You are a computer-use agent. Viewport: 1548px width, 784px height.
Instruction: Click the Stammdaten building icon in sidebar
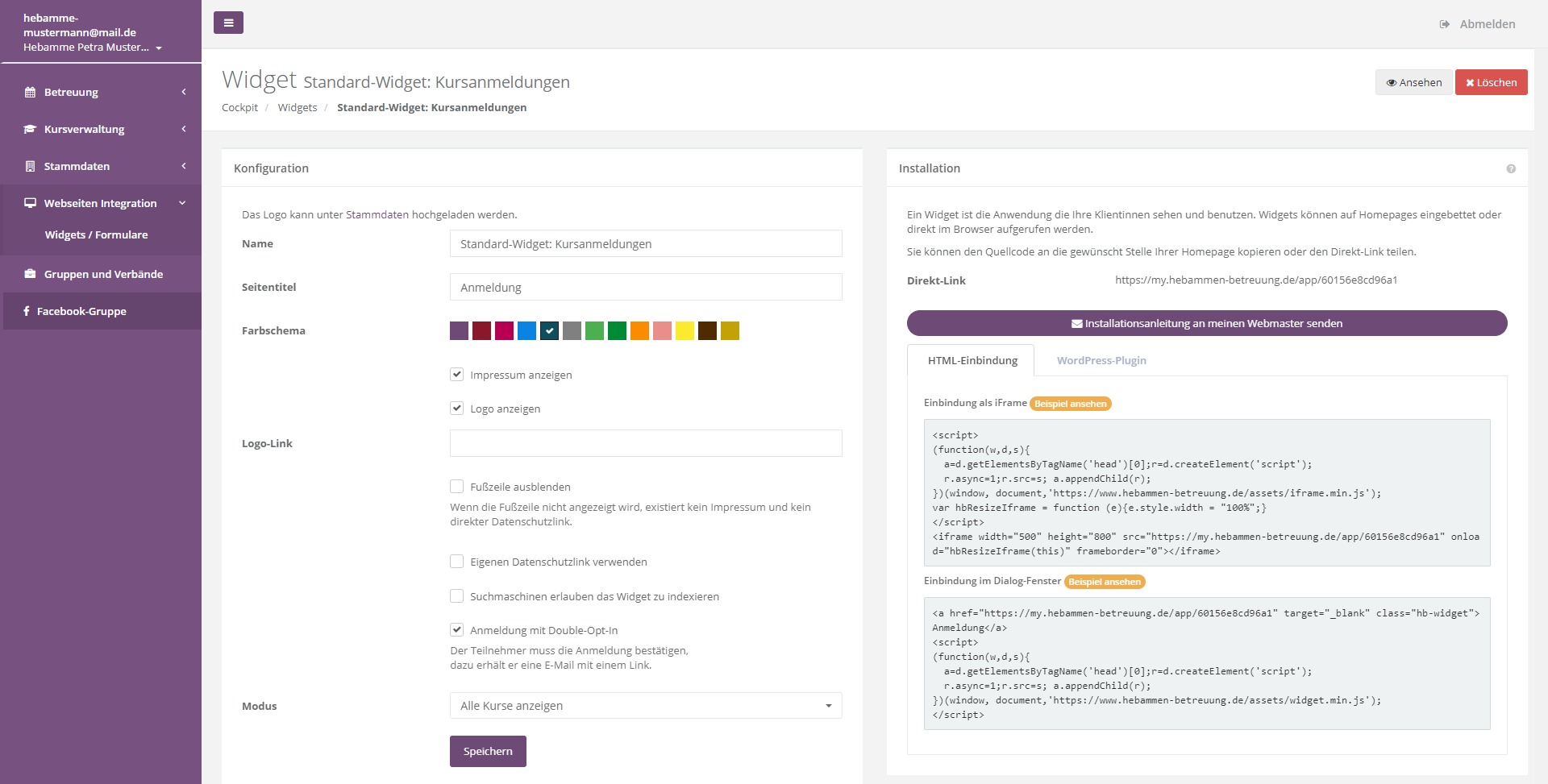coord(30,166)
